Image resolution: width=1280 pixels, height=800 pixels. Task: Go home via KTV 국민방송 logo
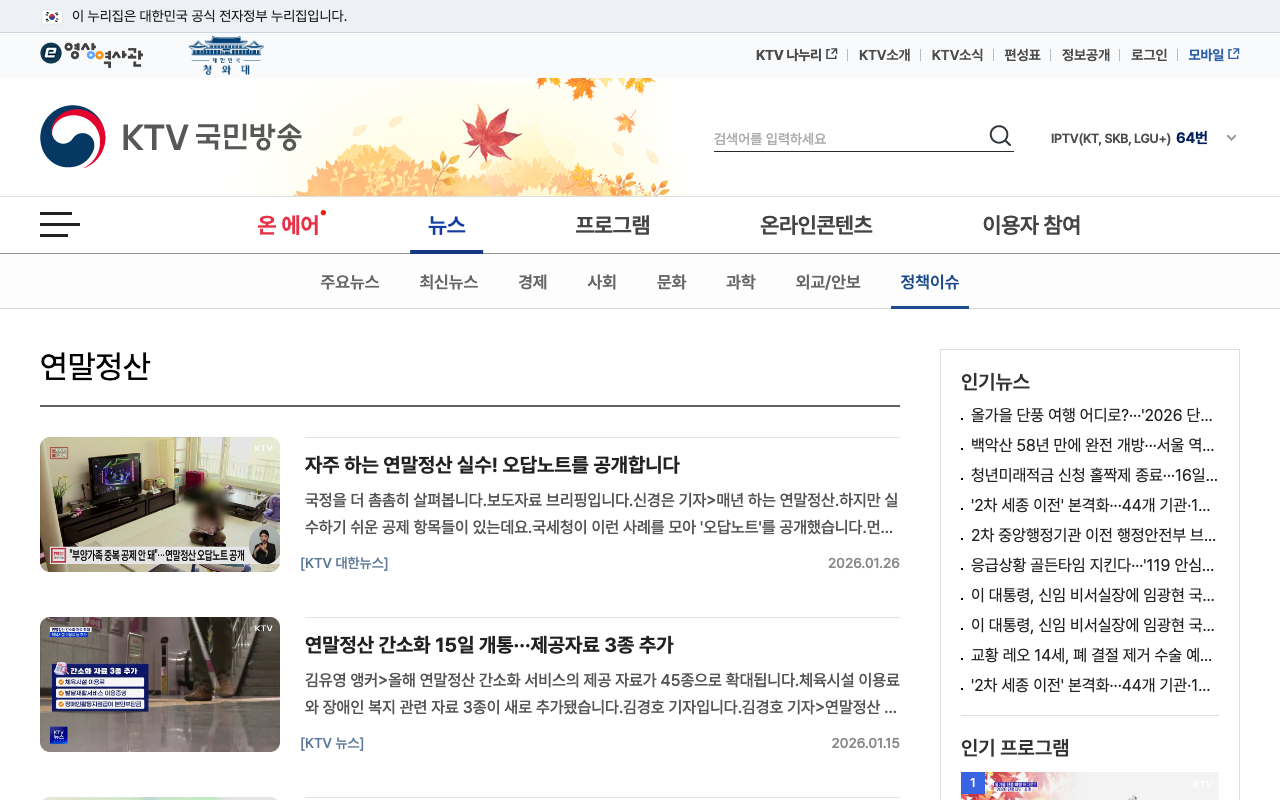[x=171, y=137]
